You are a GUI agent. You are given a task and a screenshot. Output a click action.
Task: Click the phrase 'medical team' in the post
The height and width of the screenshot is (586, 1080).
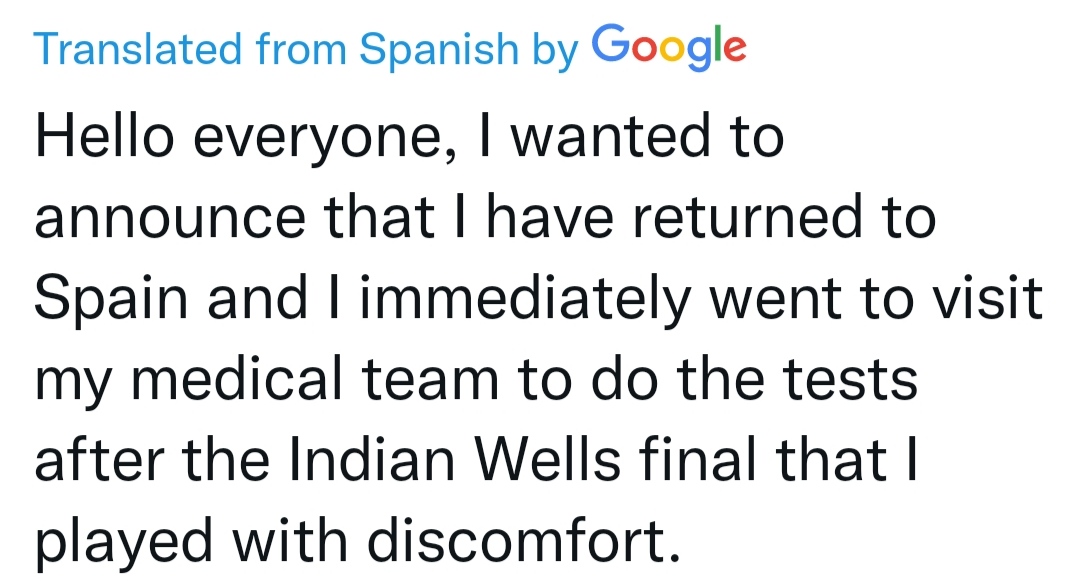315,379
